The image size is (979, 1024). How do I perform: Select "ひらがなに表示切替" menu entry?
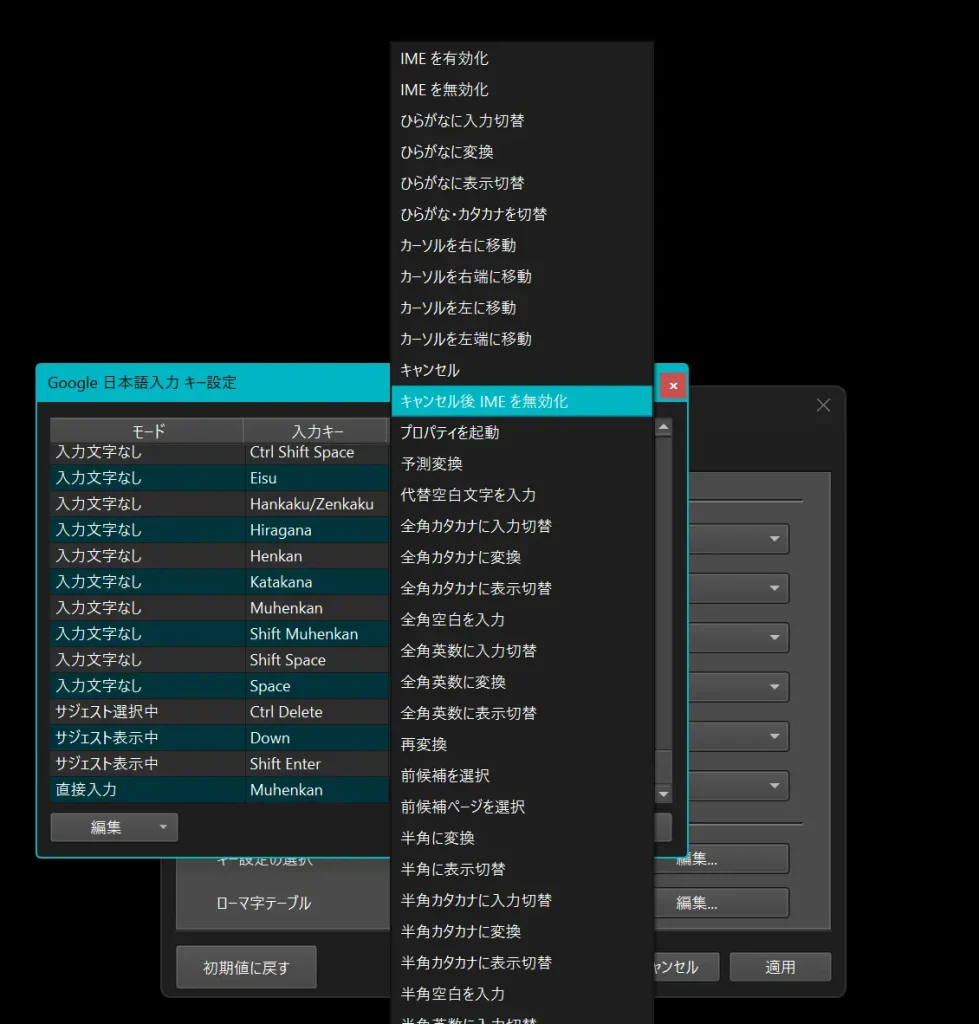click(x=522, y=184)
